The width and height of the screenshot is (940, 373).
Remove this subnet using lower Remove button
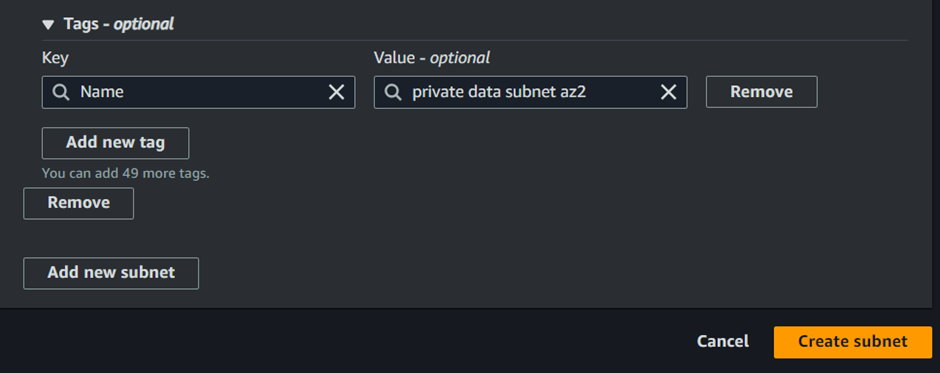(x=79, y=203)
